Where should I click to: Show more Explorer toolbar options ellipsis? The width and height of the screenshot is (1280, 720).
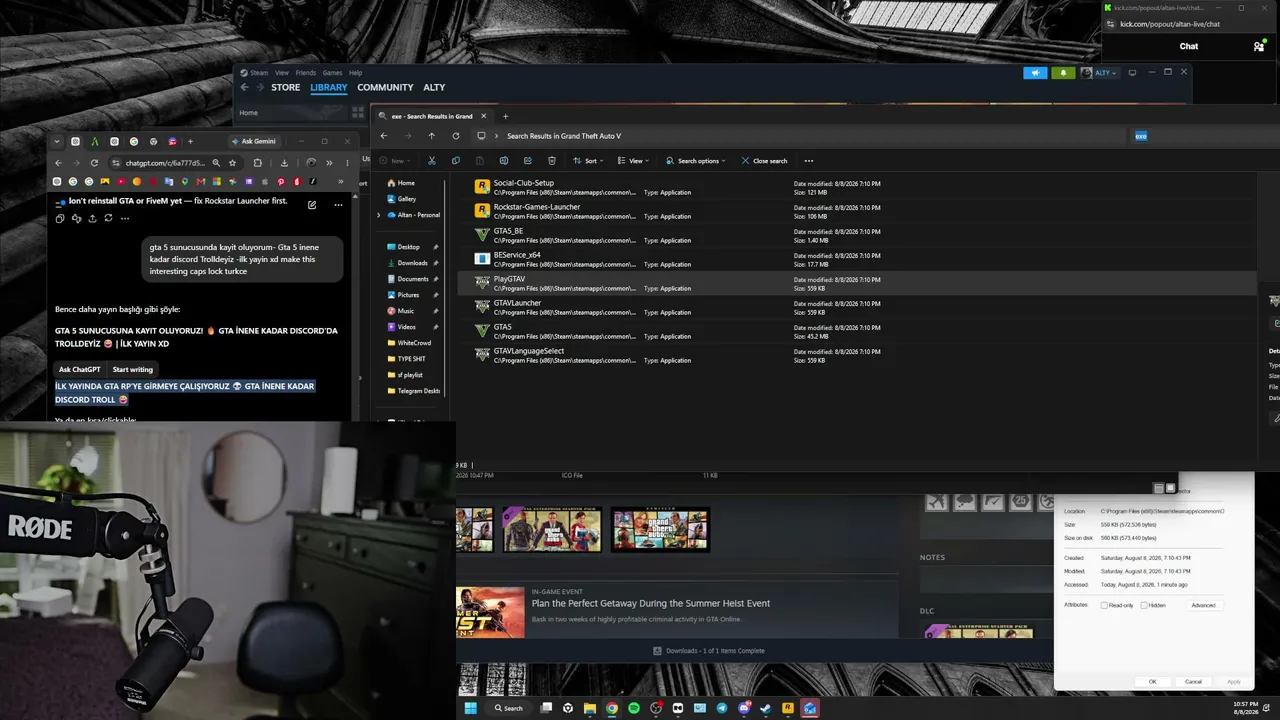(x=809, y=161)
